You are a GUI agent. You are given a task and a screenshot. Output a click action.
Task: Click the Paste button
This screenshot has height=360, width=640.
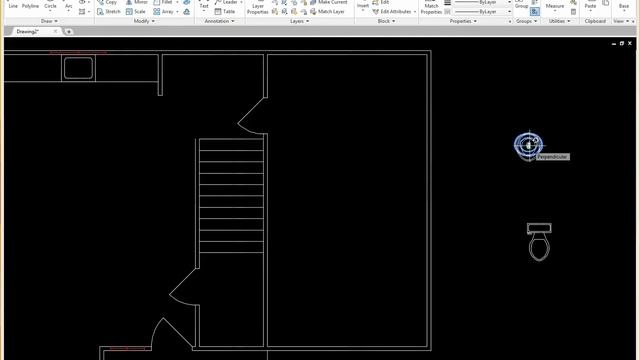590,5
